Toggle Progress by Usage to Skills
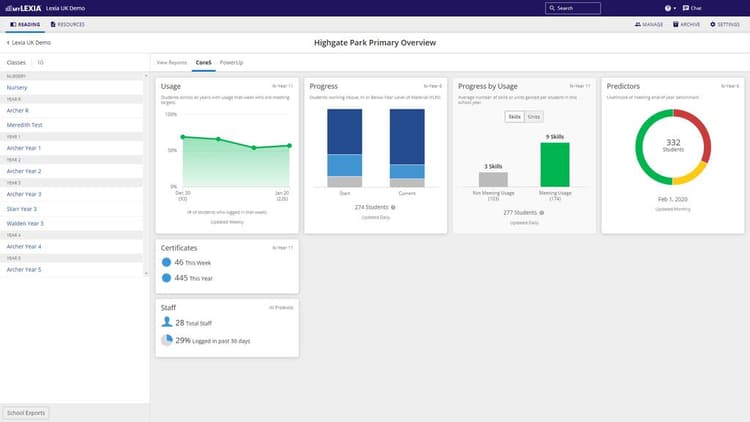750x422 pixels. pyautogui.click(x=514, y=117)
